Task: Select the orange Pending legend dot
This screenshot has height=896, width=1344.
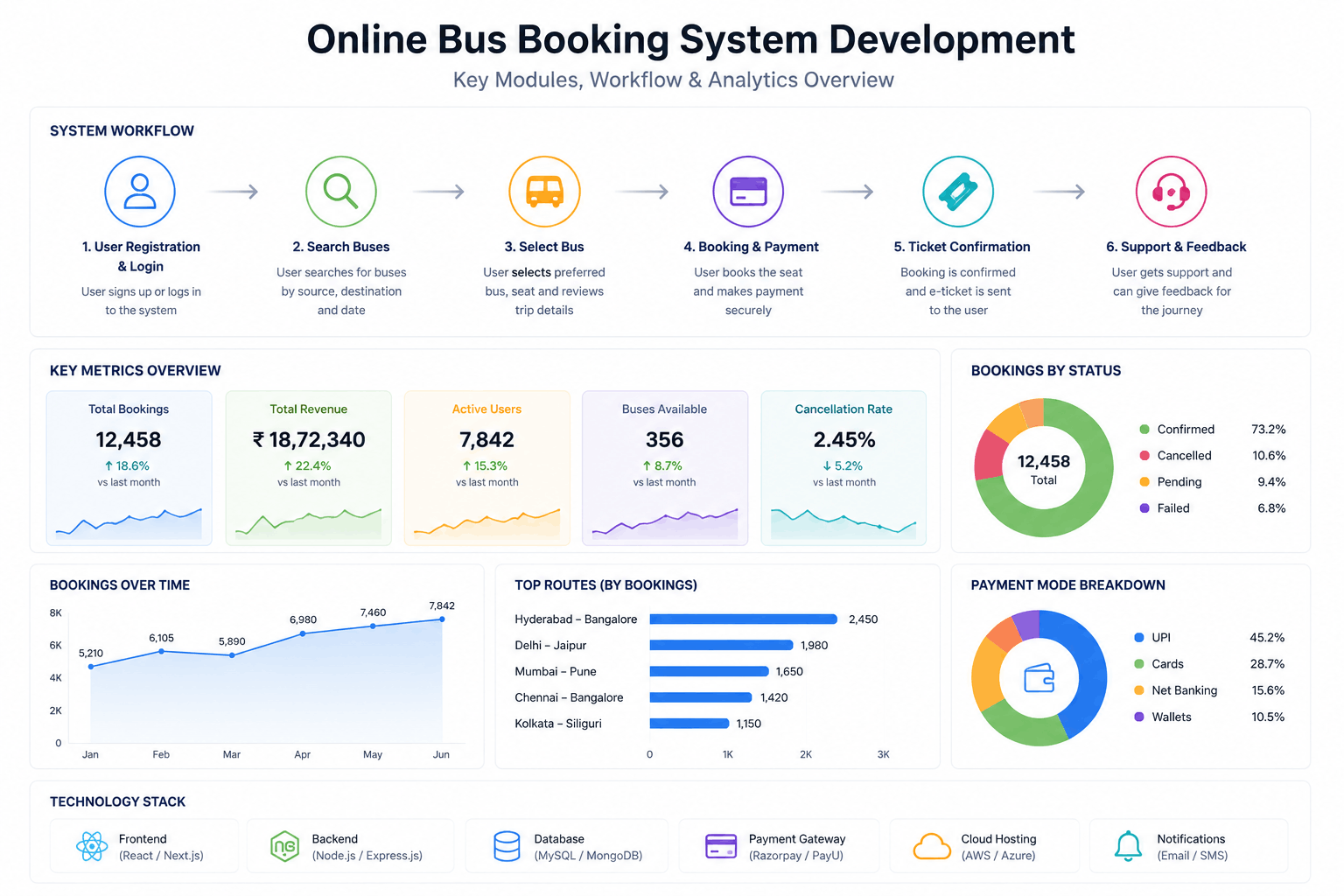Action: [1144, 481]
